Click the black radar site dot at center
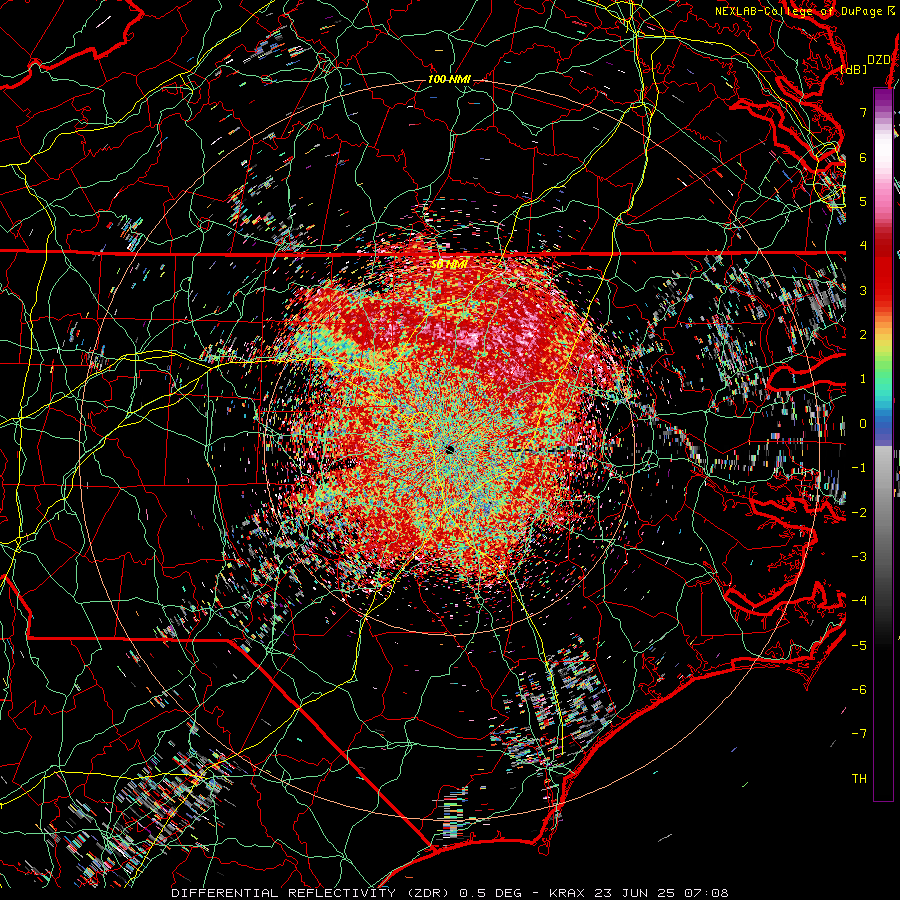900x900 pixels. (x=449, y=449)
